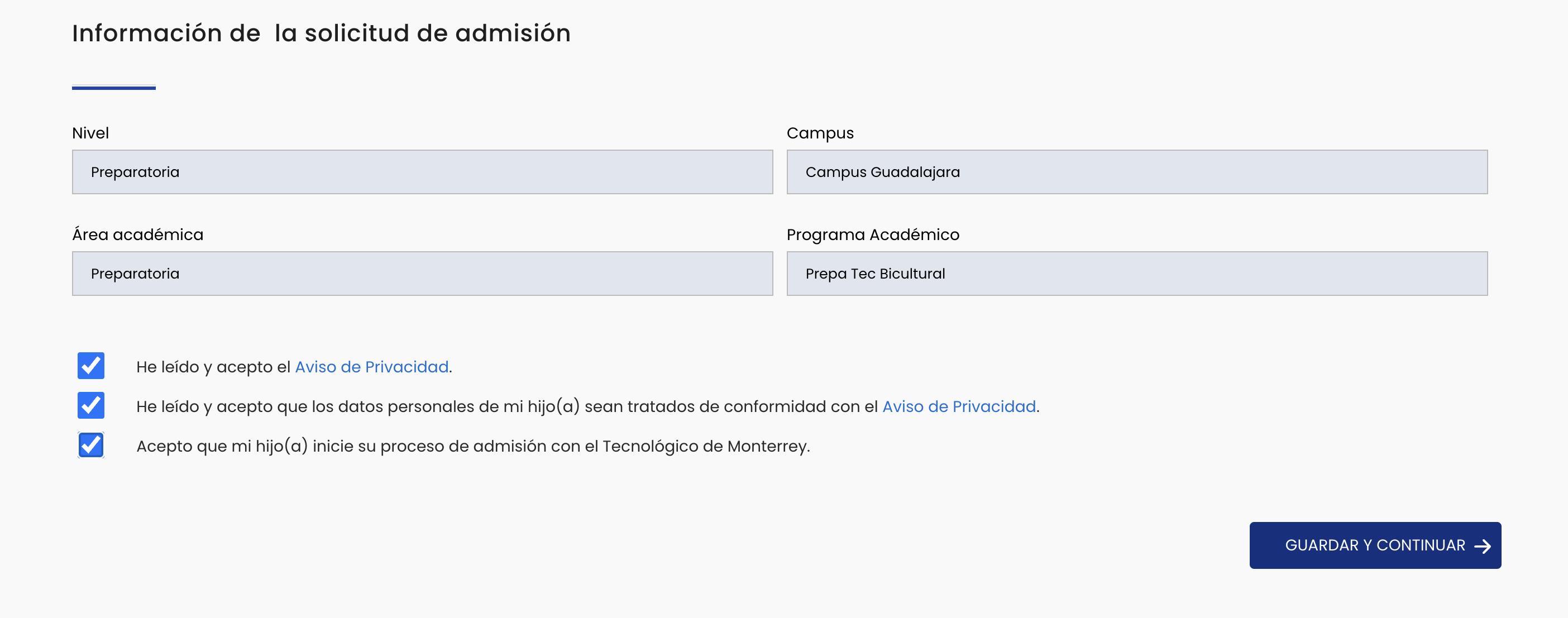Click the blue underline beneath the heading
Image resolution: width=1568 pixels, height=618 pixels.
click(x=114, y=88)
